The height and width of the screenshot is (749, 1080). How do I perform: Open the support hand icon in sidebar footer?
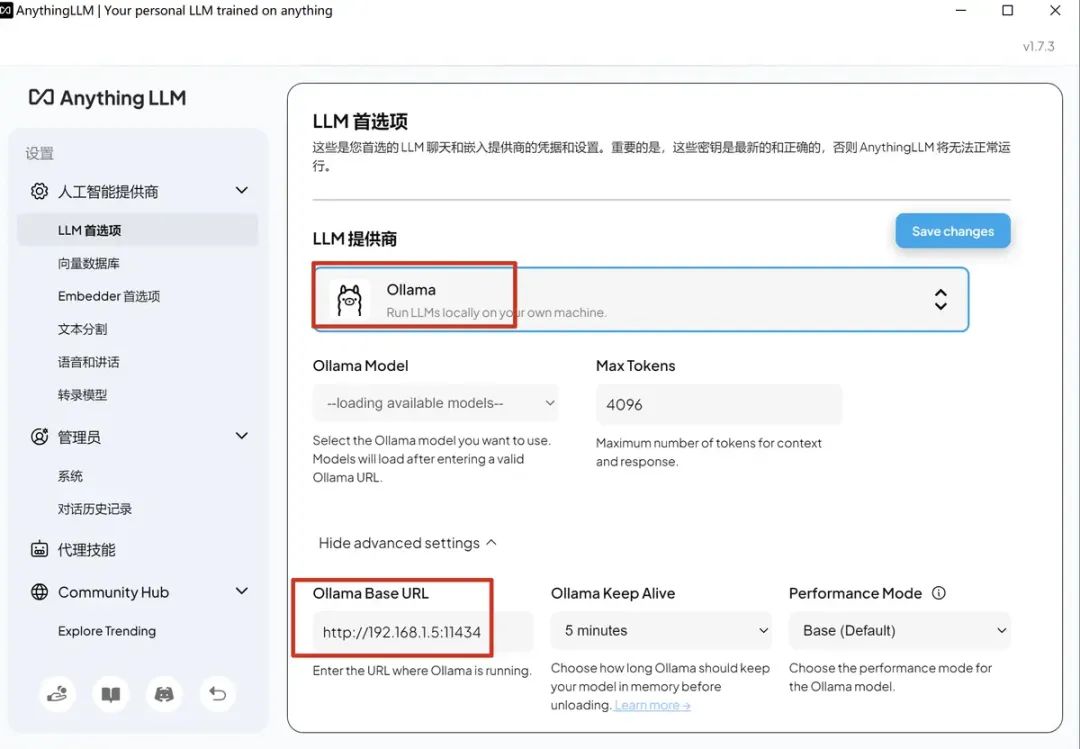pyautogui.click(x=57, y=694)
